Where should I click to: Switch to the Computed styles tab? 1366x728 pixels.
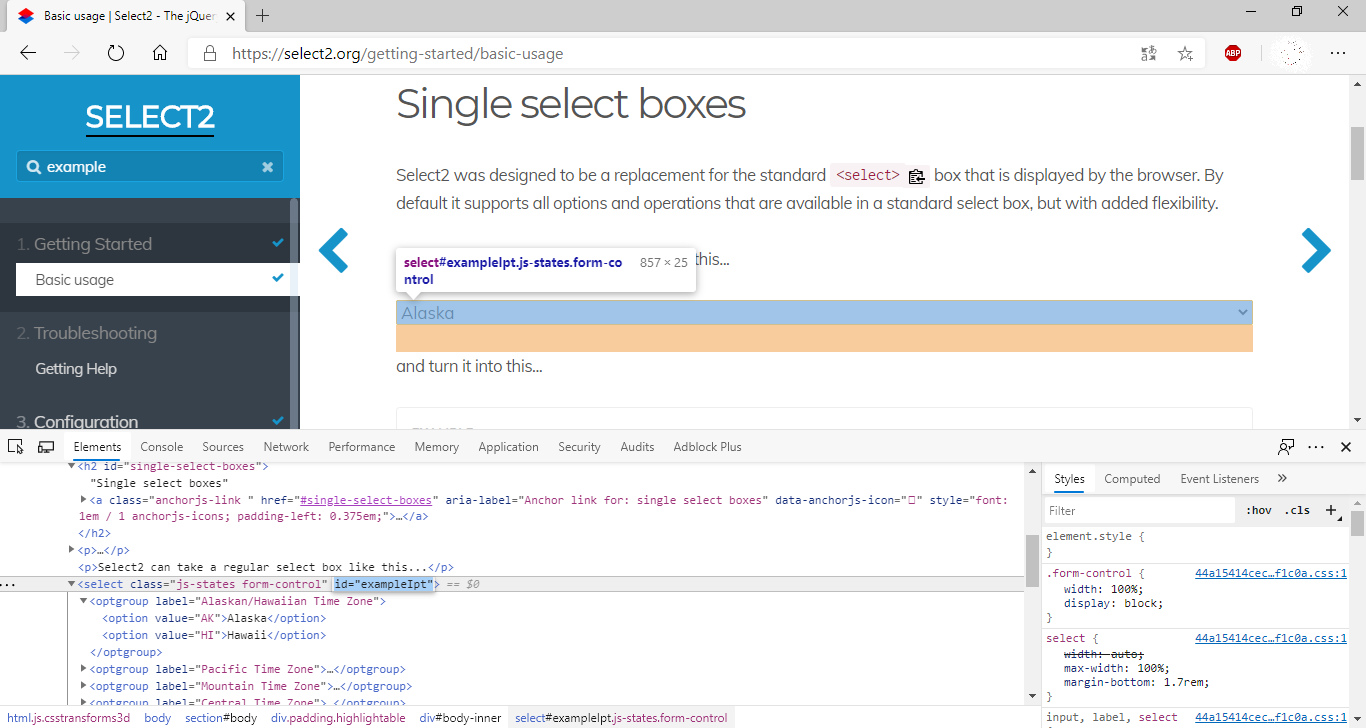pos(1132,479)
